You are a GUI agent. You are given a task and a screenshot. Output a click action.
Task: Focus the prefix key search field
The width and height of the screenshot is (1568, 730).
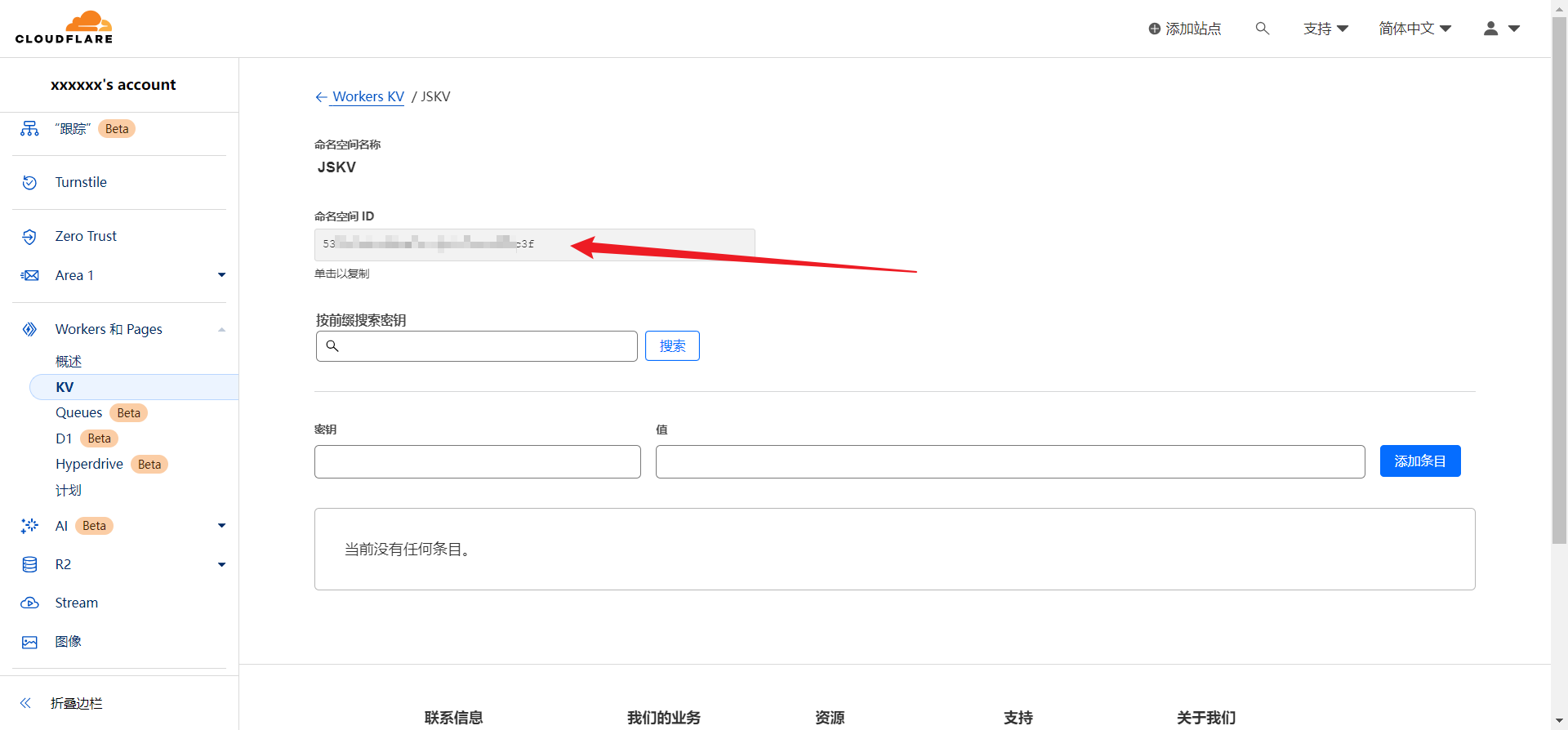click(x=477, y=346)
